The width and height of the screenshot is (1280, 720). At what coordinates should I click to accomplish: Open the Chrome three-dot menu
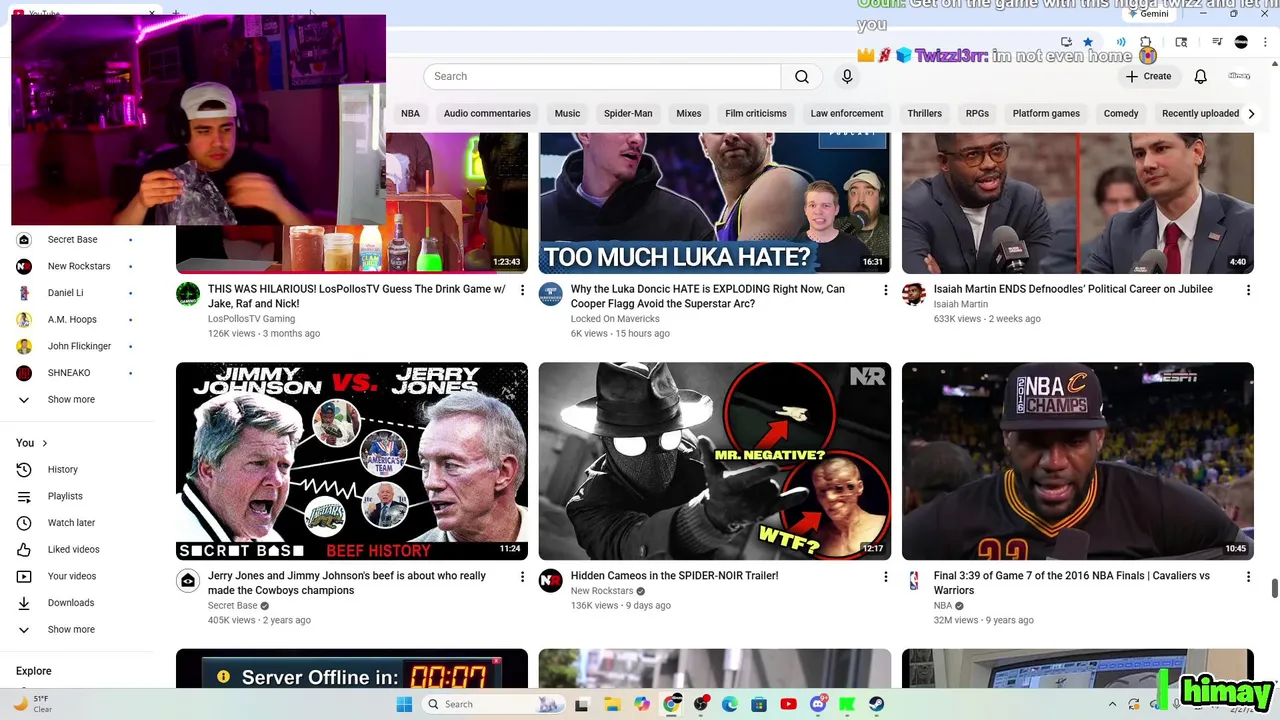1265,42
